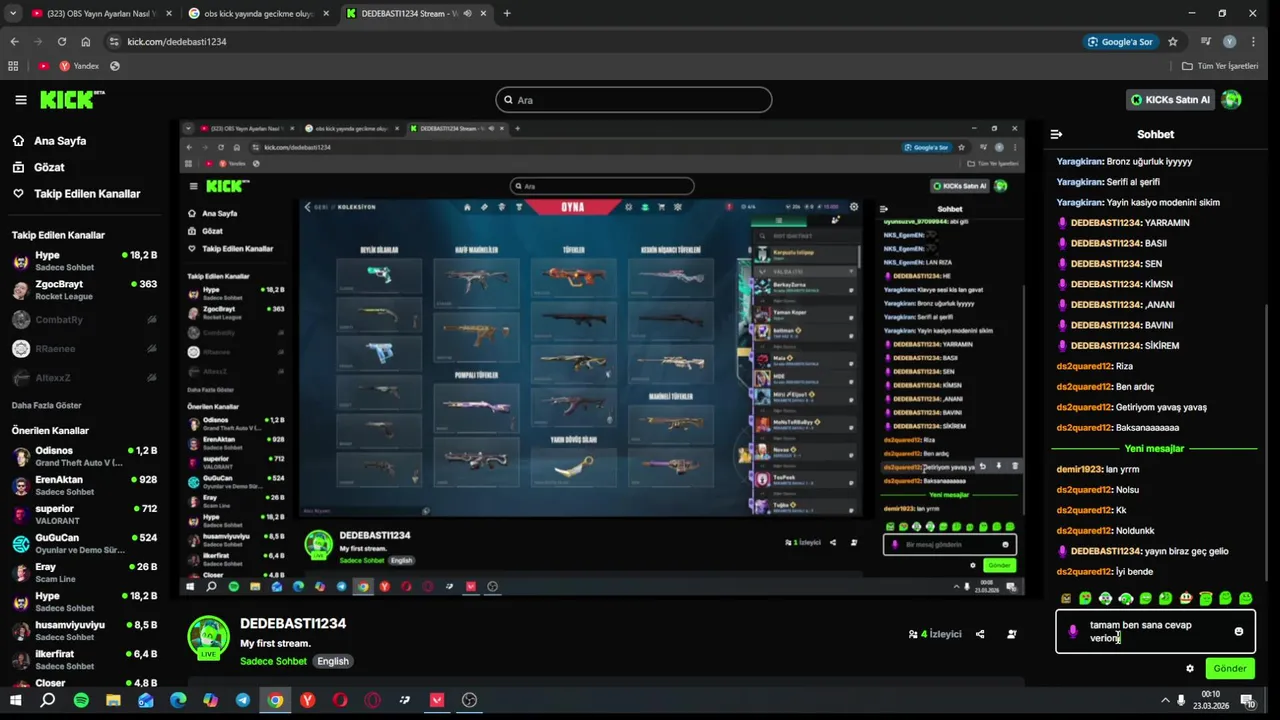Open chat settings gear icon
The height and width of the screenshot is (720, 1280).
click(1189, 668)
